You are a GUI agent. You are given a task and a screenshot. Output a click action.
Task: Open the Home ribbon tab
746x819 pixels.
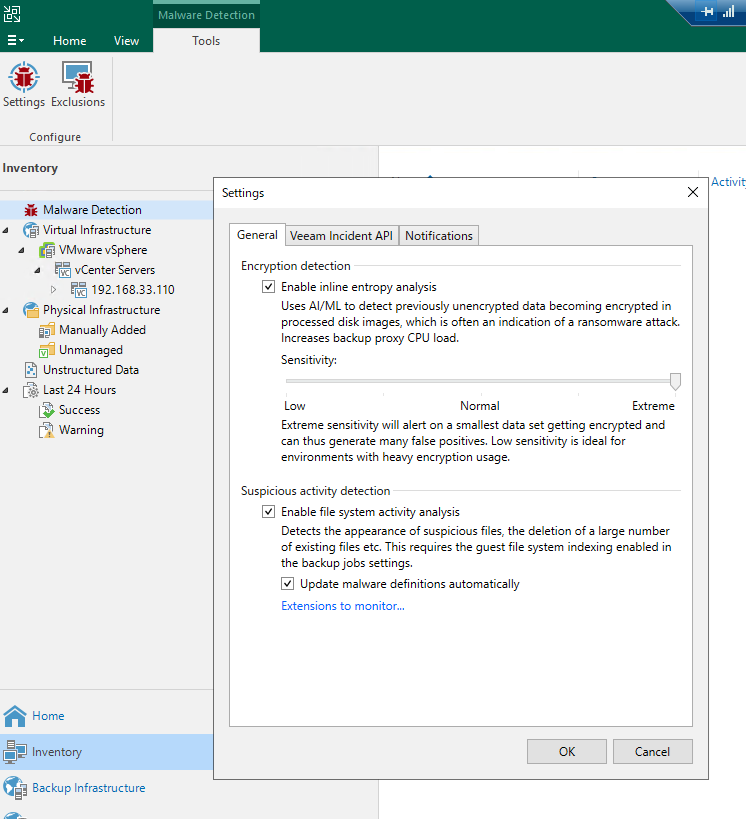click(69, 41)
